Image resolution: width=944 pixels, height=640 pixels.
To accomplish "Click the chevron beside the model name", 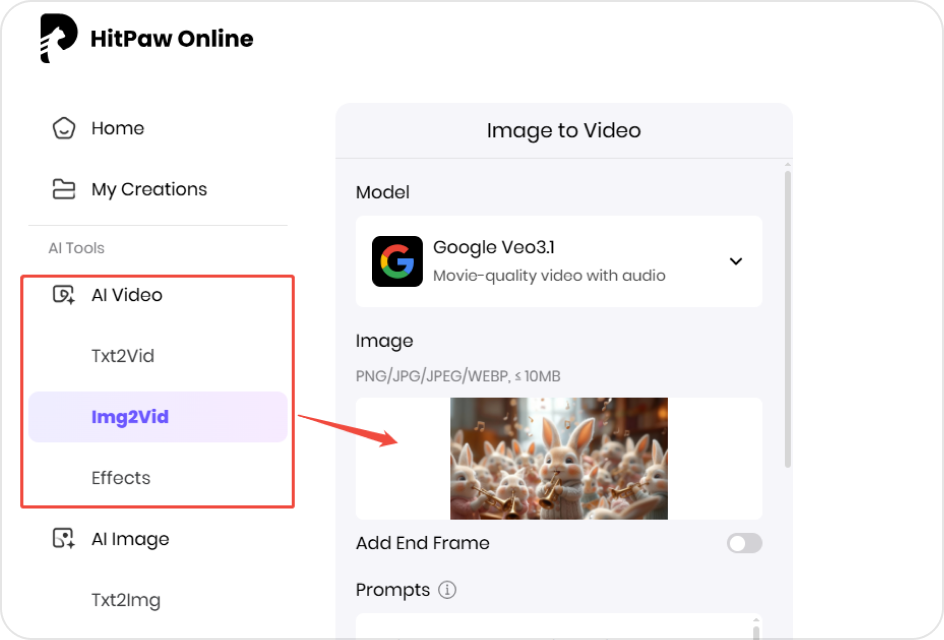I will click(736, 261).
